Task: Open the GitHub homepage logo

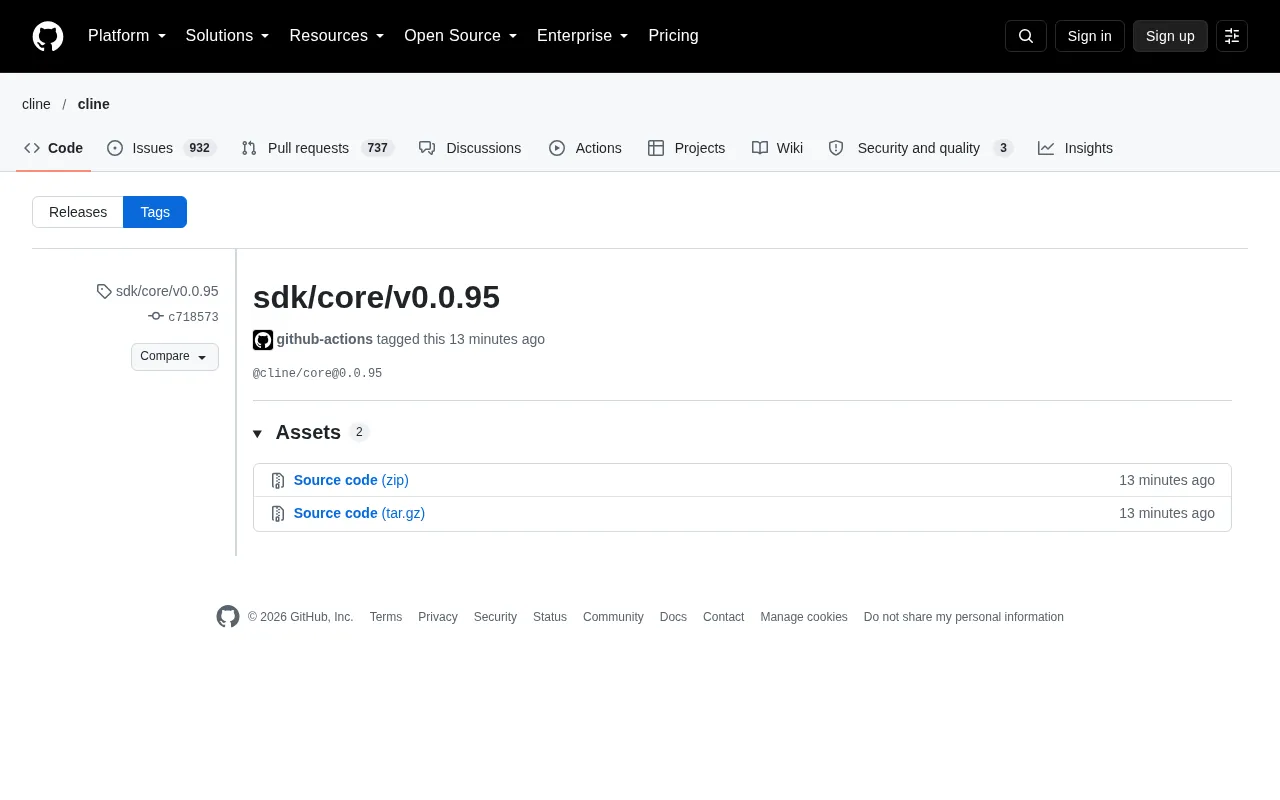Action: pyautogui.click(x=48, y=36)
